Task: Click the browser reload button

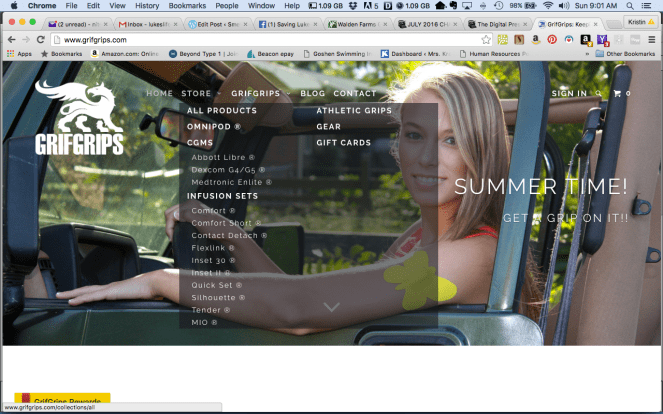Action: [x=43, y=39]
